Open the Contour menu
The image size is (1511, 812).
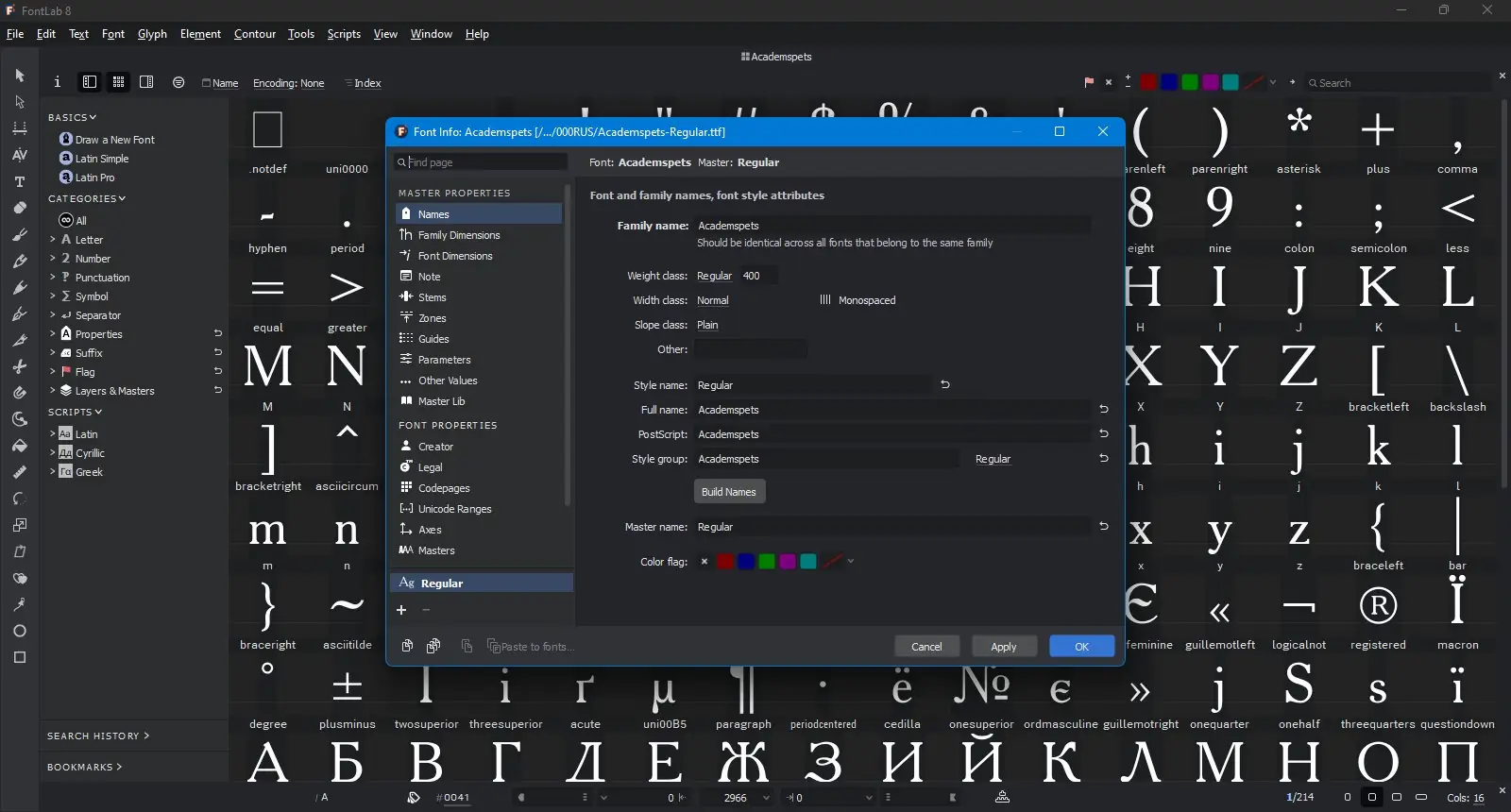[255, 34]
